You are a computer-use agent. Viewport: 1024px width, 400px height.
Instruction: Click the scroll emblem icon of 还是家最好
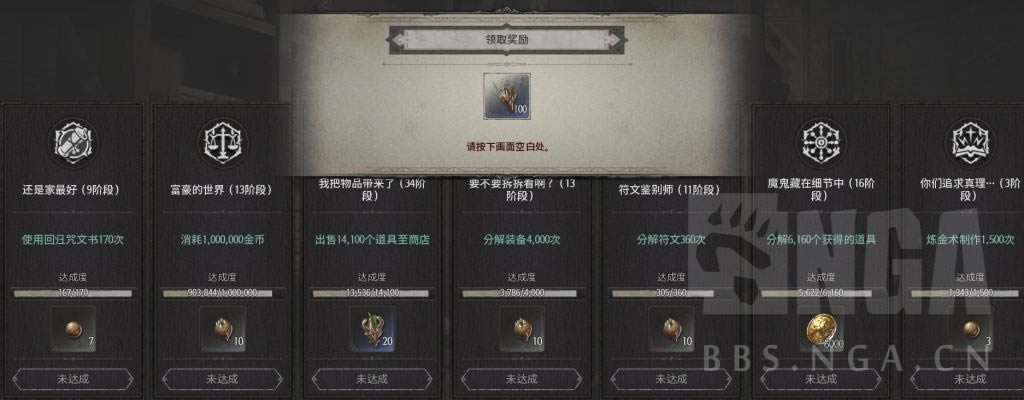[x=73, y=141]
